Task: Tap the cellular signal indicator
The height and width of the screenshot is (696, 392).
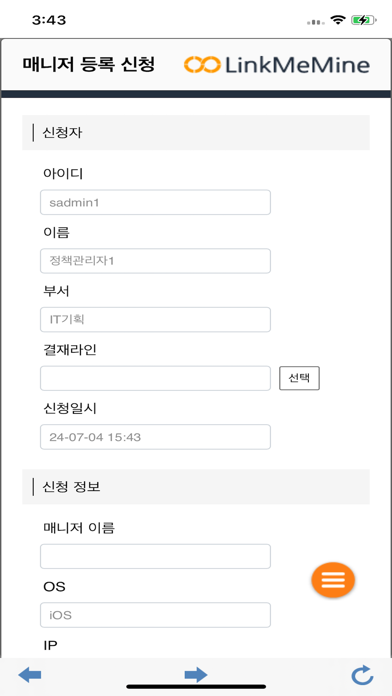Action: 316,22
